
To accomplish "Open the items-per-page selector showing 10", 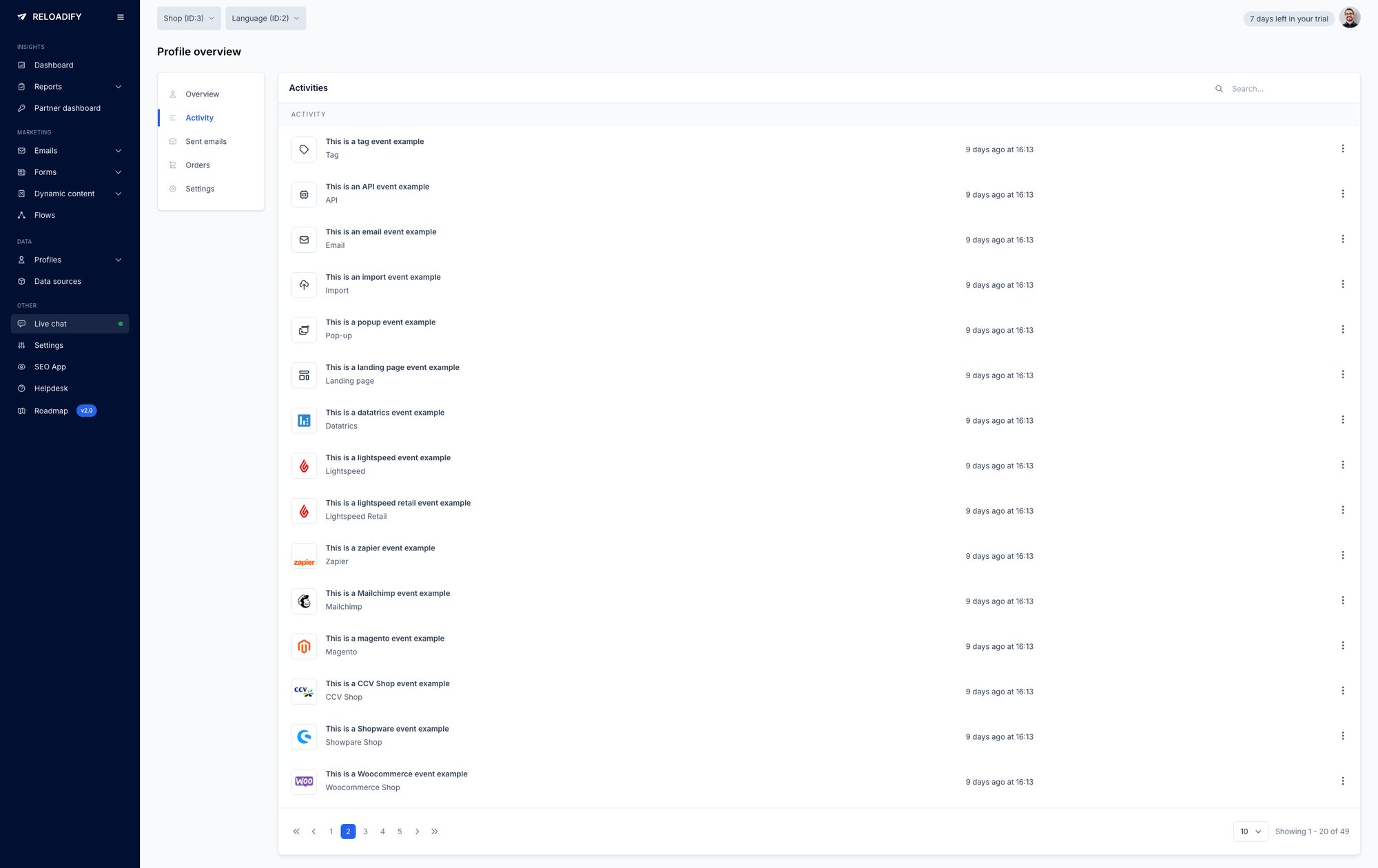I will (x=1250, y=831).
